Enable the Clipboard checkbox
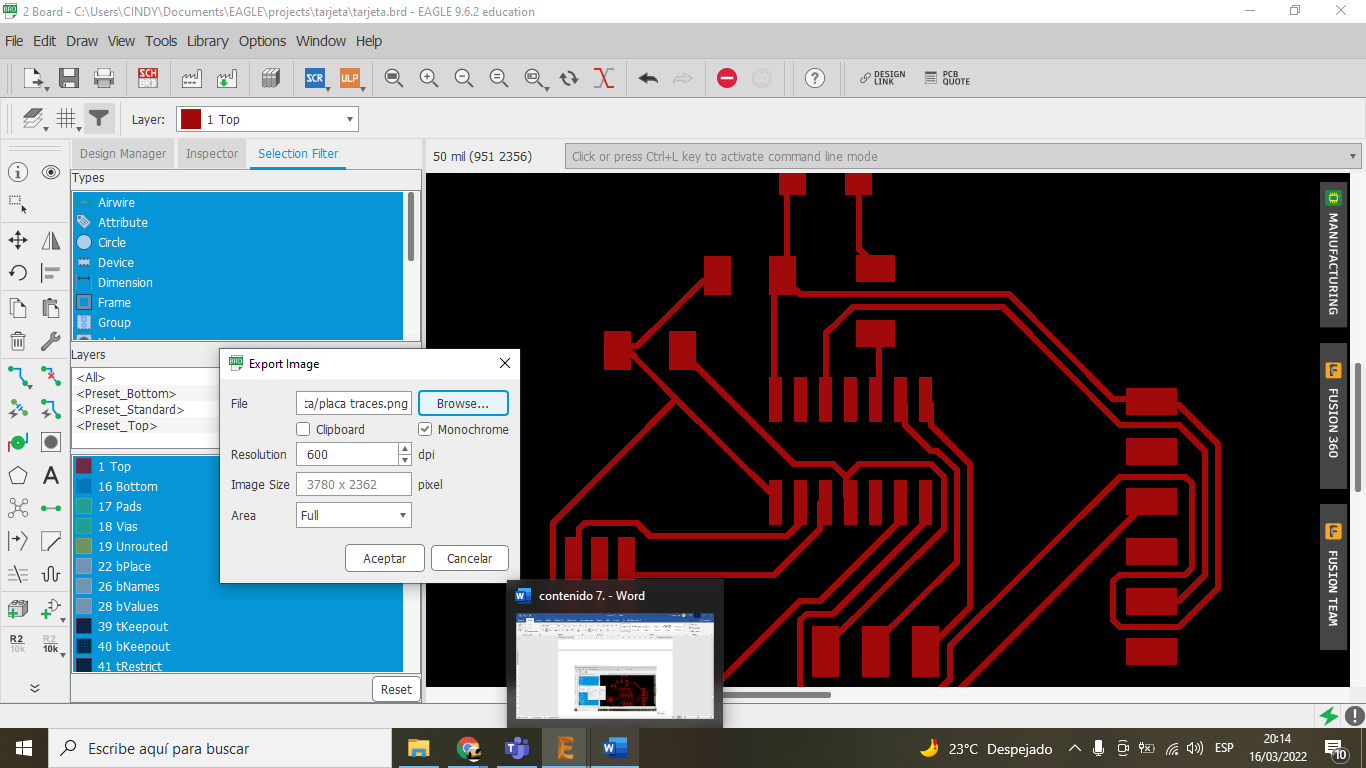Viewport: 1366px width, 768px height. coord(304,430)
